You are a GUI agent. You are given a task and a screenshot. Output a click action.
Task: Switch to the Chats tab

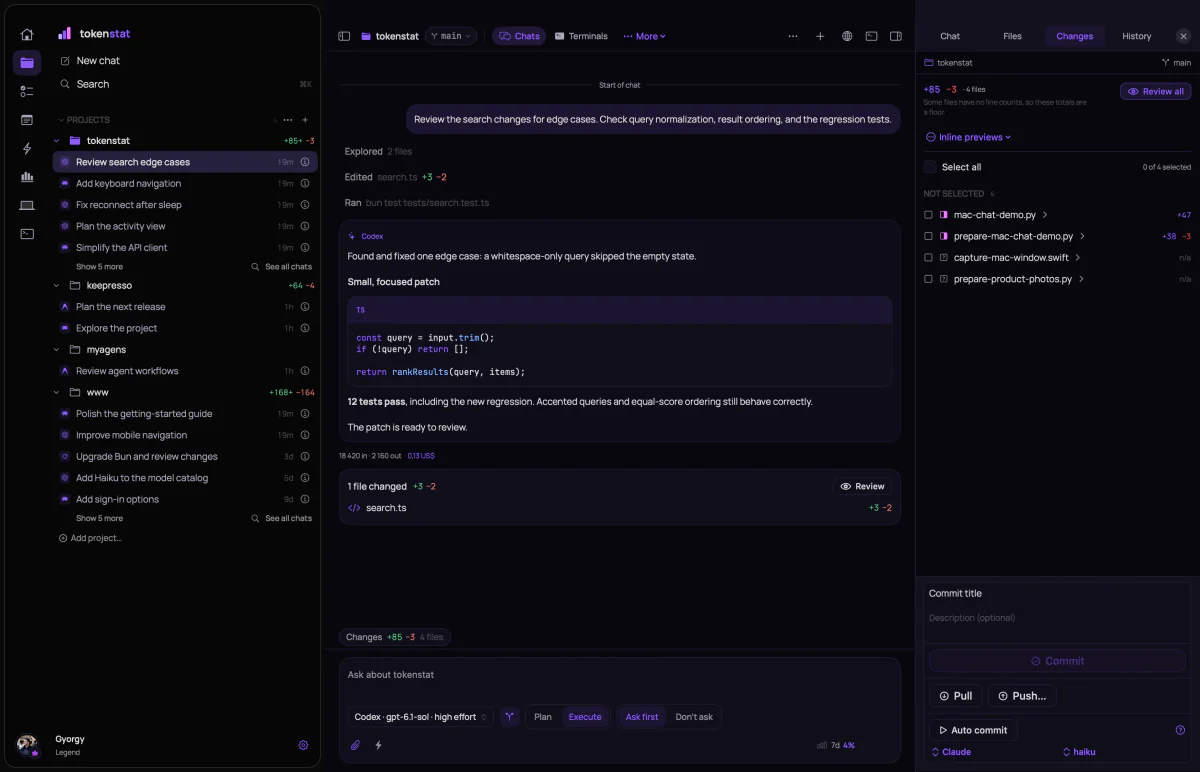point(519,36)
